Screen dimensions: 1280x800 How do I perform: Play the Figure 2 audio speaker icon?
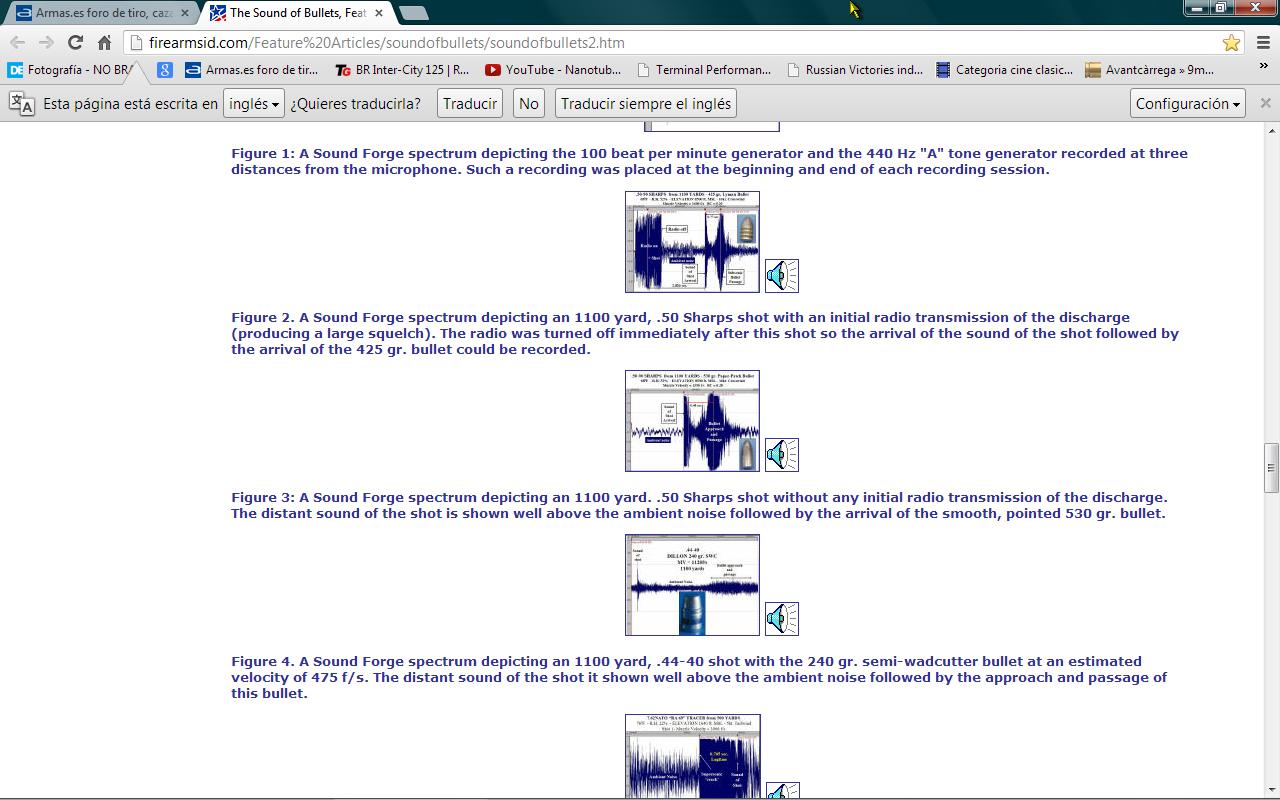[x=781, y=276]
